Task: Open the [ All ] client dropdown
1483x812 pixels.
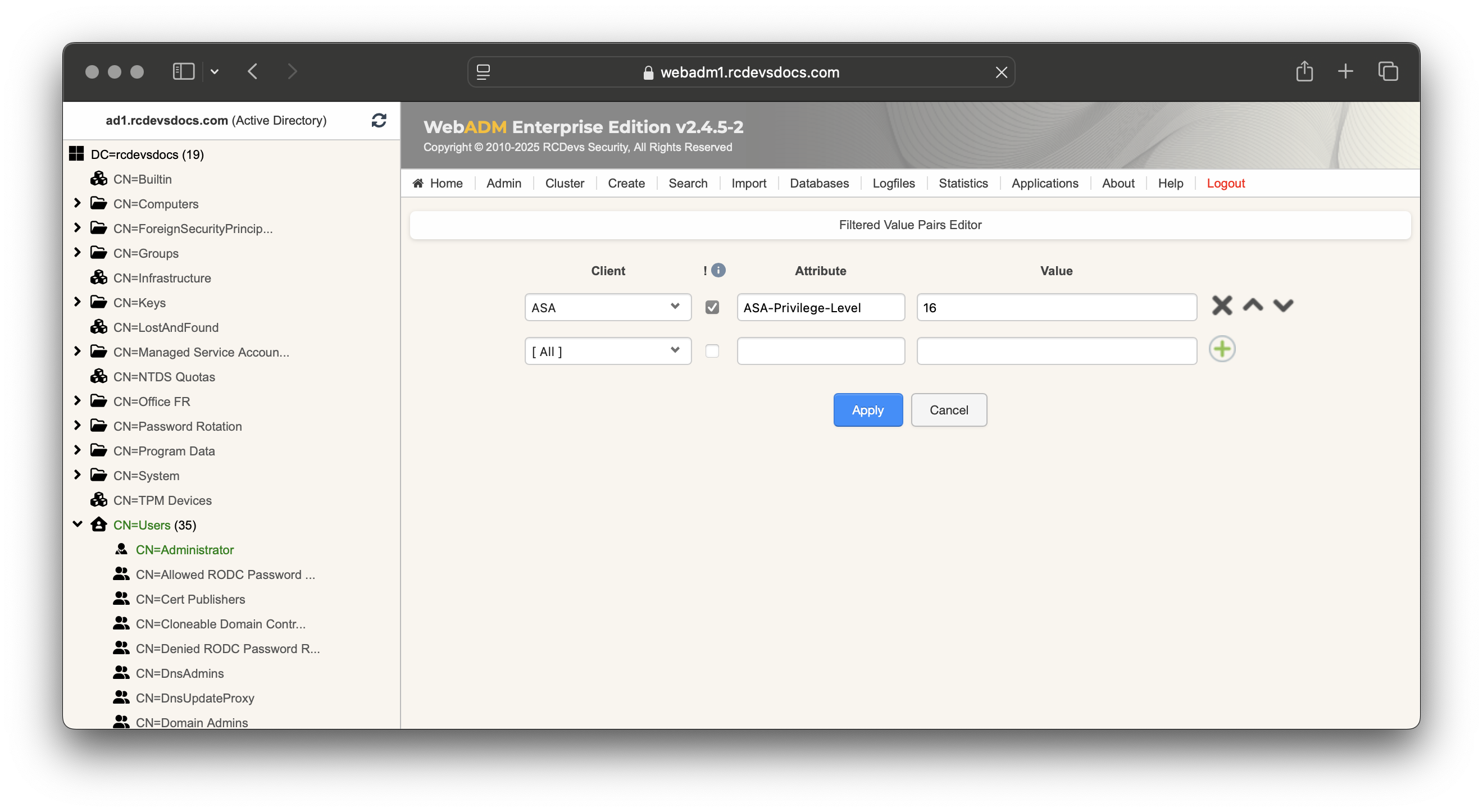Action: click(x=607, y=351)
